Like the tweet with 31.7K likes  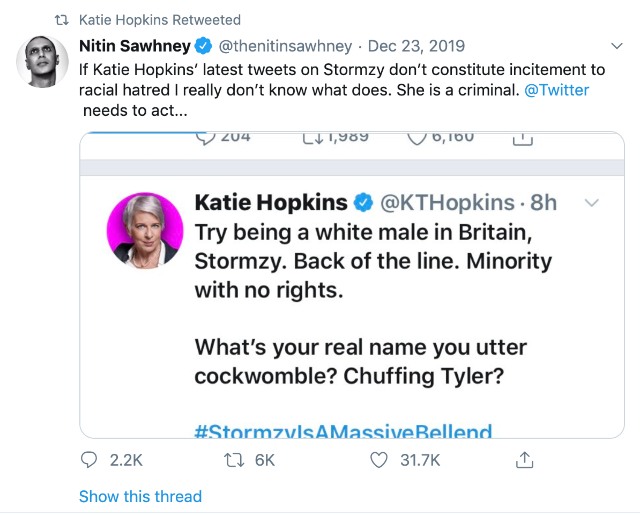379,459
